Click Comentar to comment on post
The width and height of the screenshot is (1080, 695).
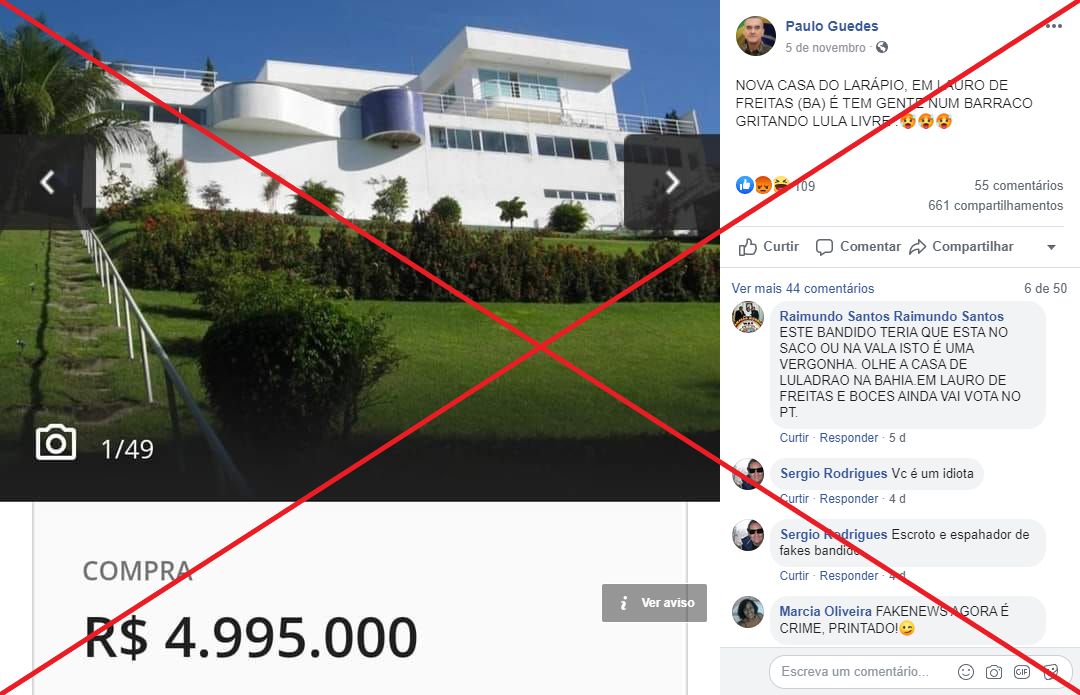[x=858, y=247]
